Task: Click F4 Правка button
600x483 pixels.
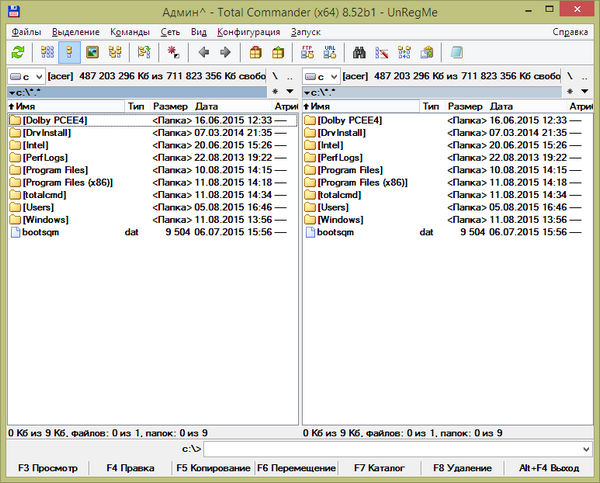Action: pyautogui.click(x=130, y=468)
